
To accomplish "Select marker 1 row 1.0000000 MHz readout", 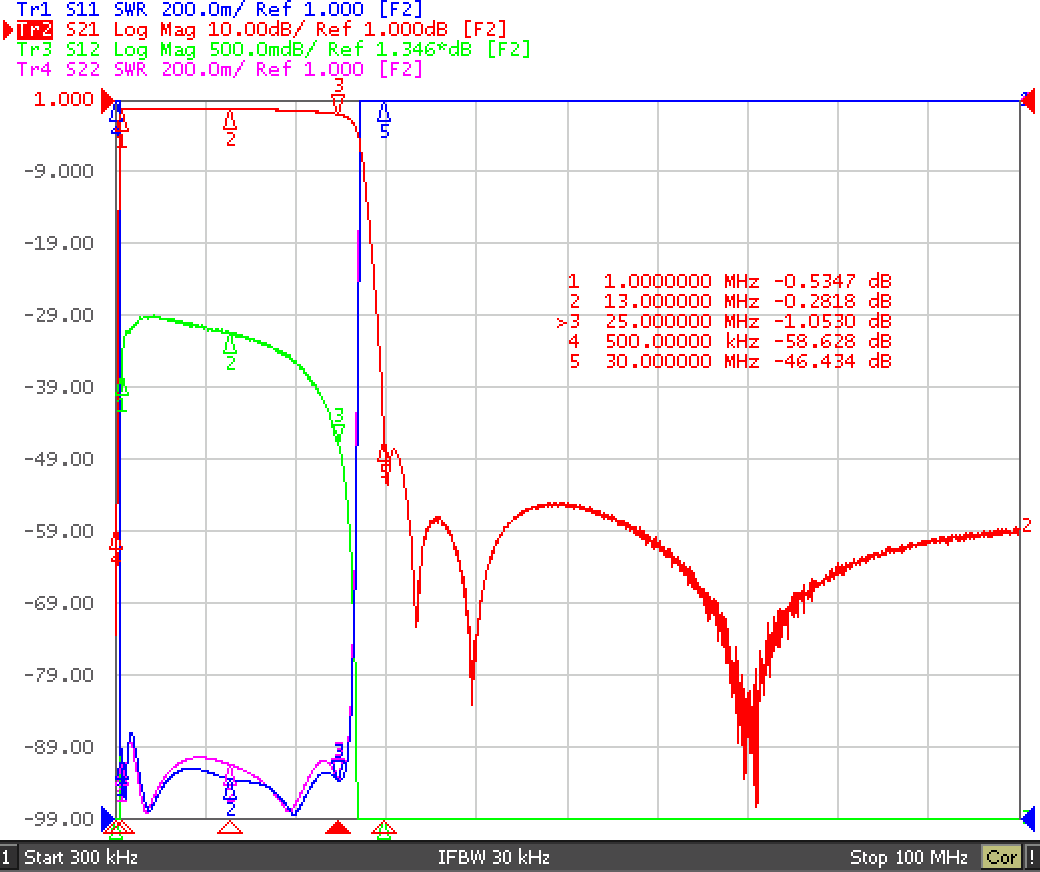I will pos(730,281).
